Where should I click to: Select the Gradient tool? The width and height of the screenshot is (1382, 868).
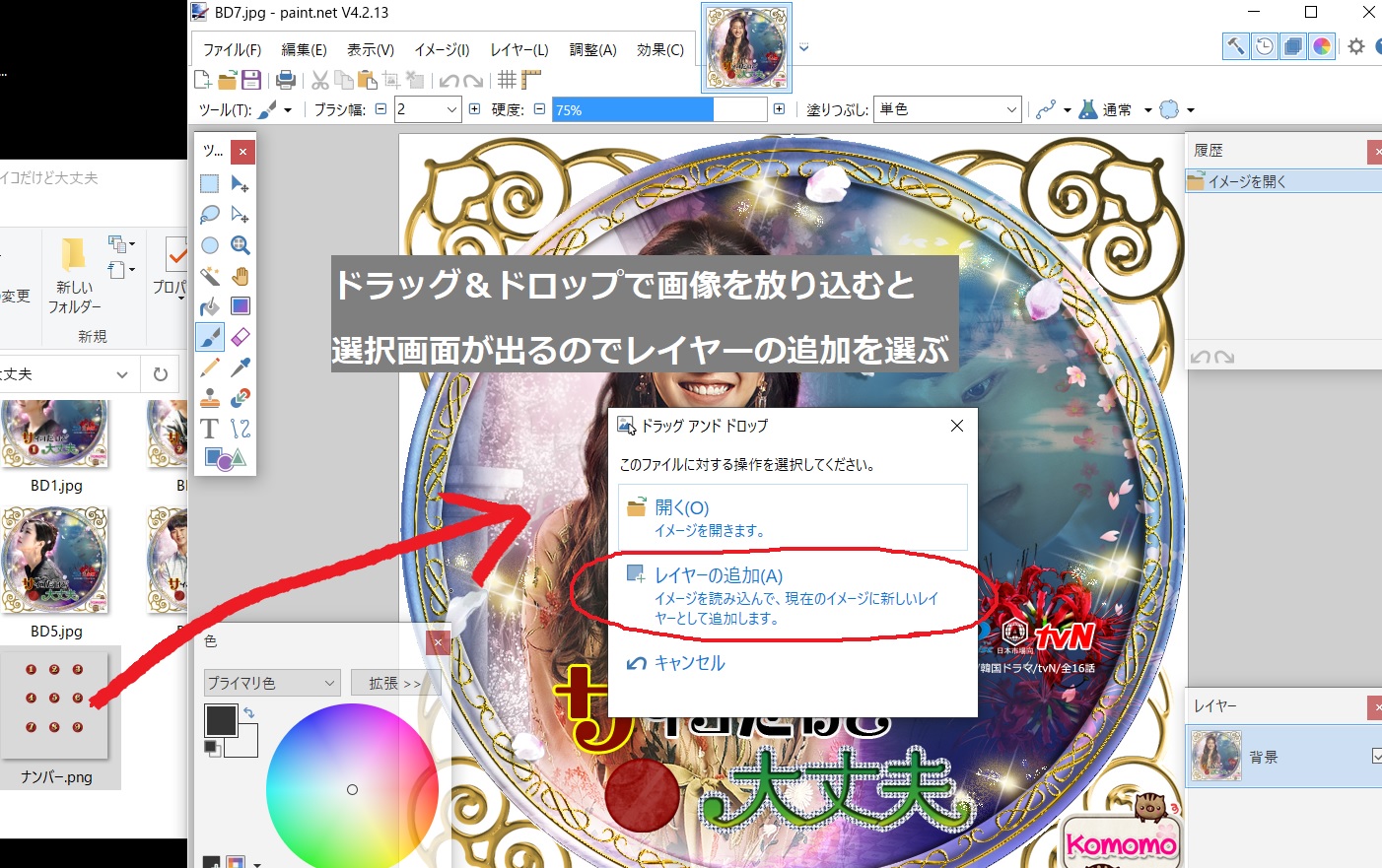[x=240, y=306]
